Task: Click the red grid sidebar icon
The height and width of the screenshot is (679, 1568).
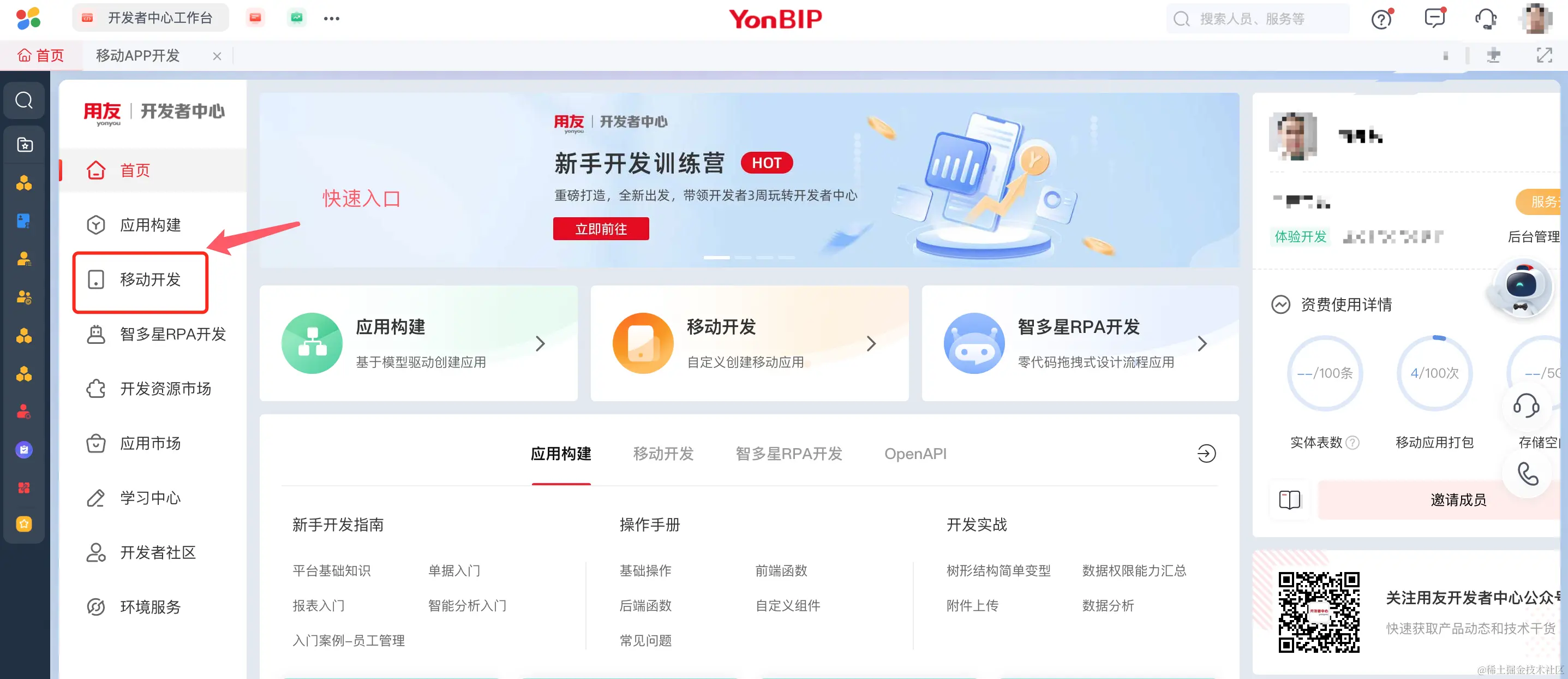Action: click(x=25, y=487)
